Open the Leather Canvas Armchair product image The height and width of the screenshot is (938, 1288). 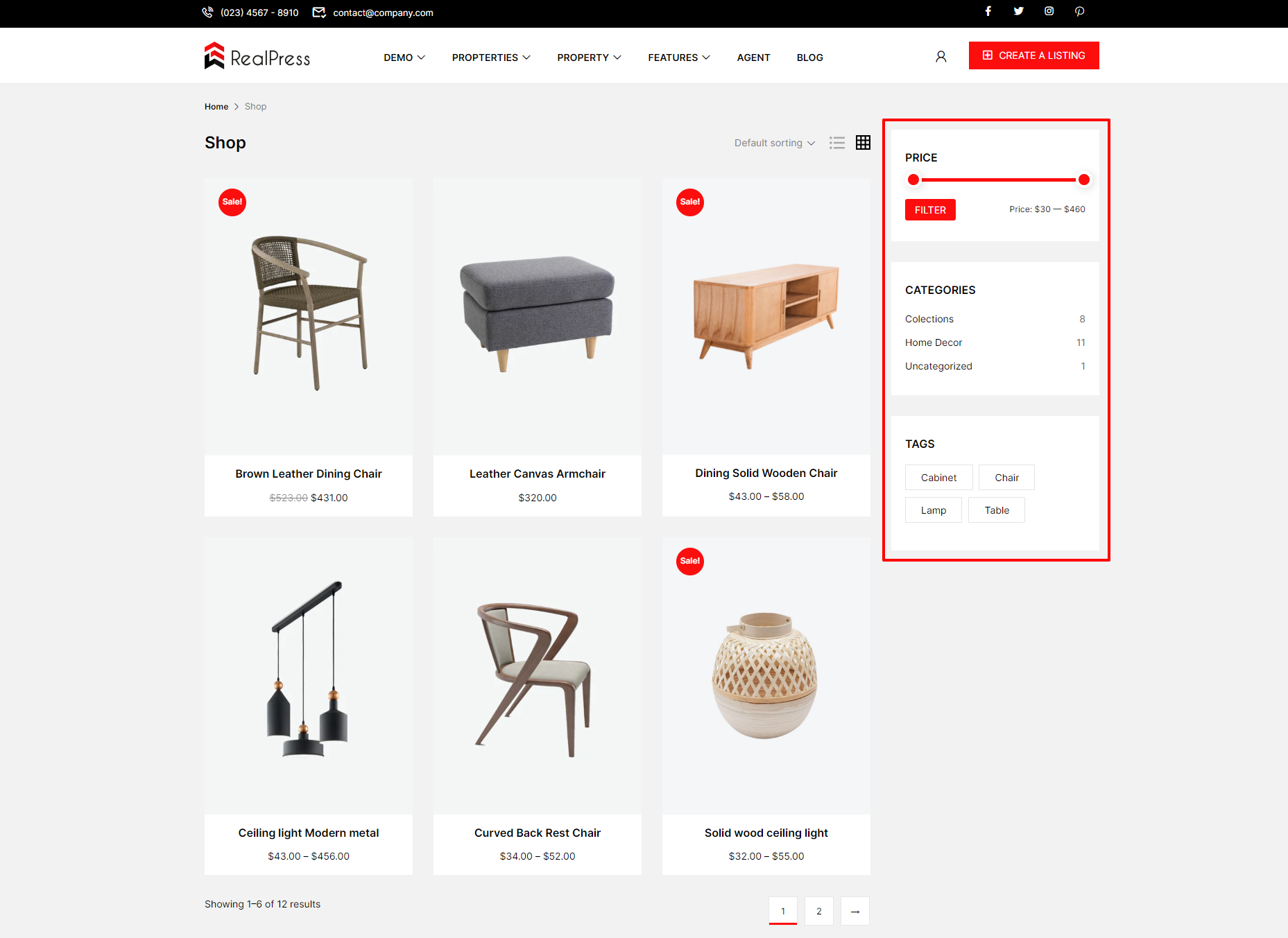pyautogui.click(x=538, y=317)
